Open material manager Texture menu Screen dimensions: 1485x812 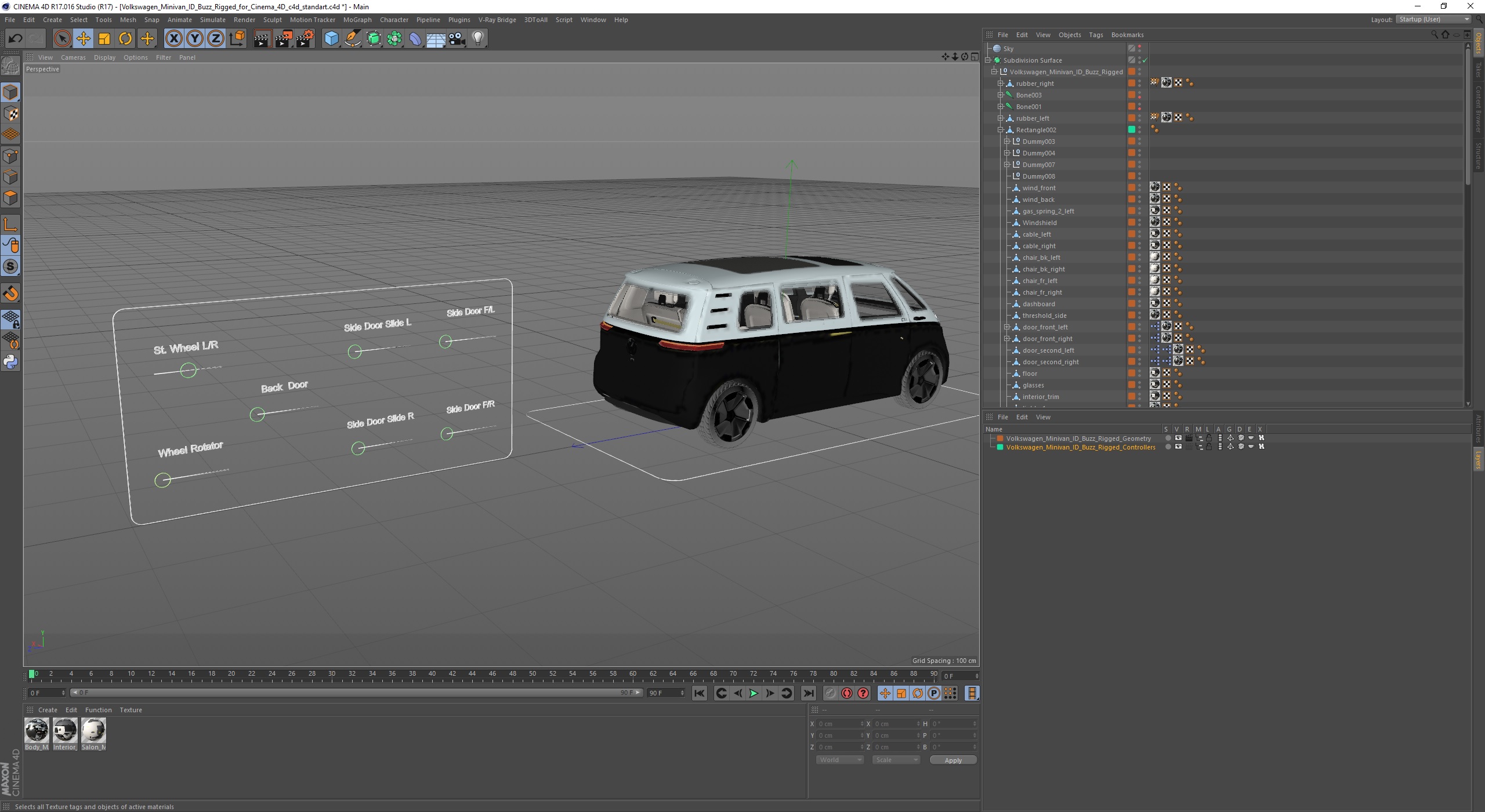click(x=131, y=710)
